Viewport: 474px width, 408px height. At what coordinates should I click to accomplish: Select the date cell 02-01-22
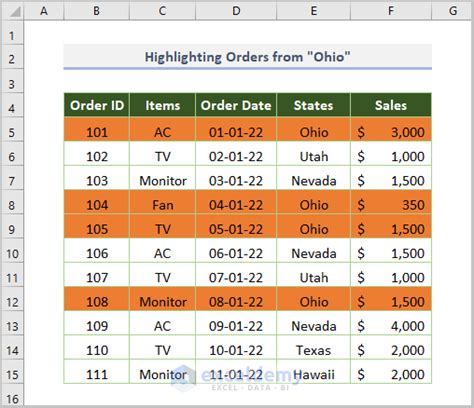coord(236,154)
